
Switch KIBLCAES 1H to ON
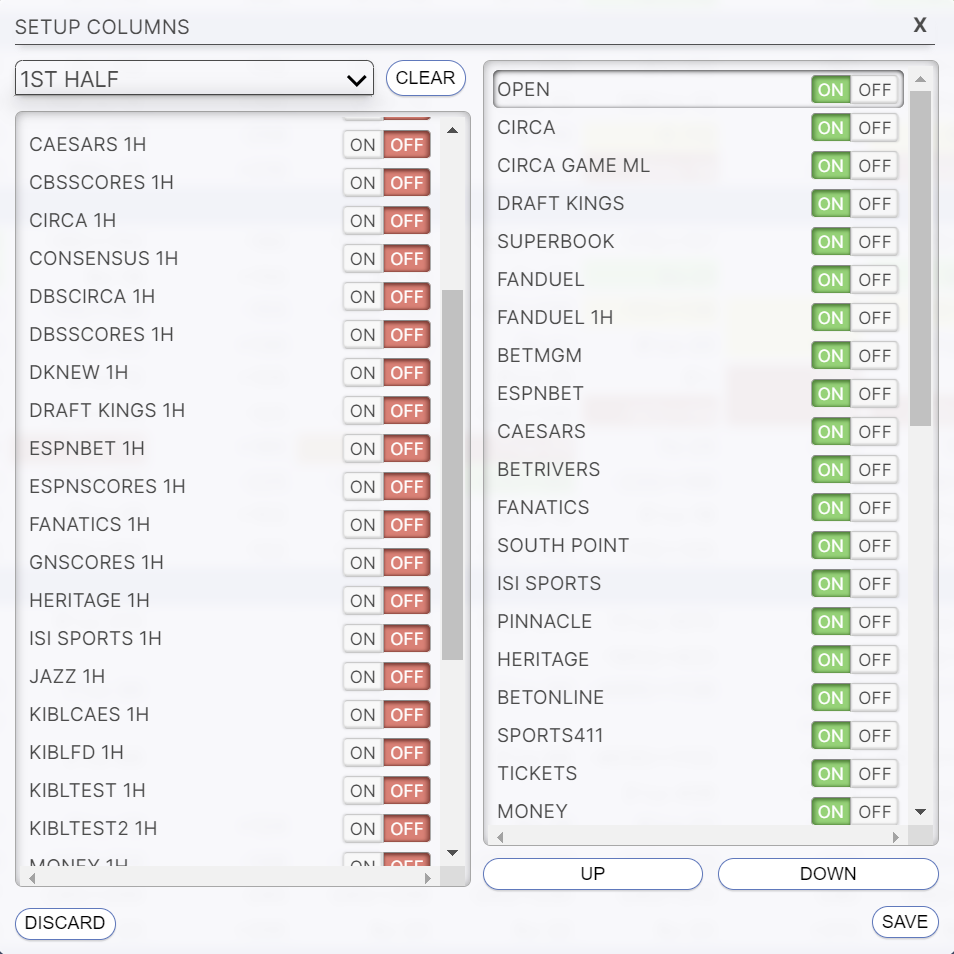point(363,715)
